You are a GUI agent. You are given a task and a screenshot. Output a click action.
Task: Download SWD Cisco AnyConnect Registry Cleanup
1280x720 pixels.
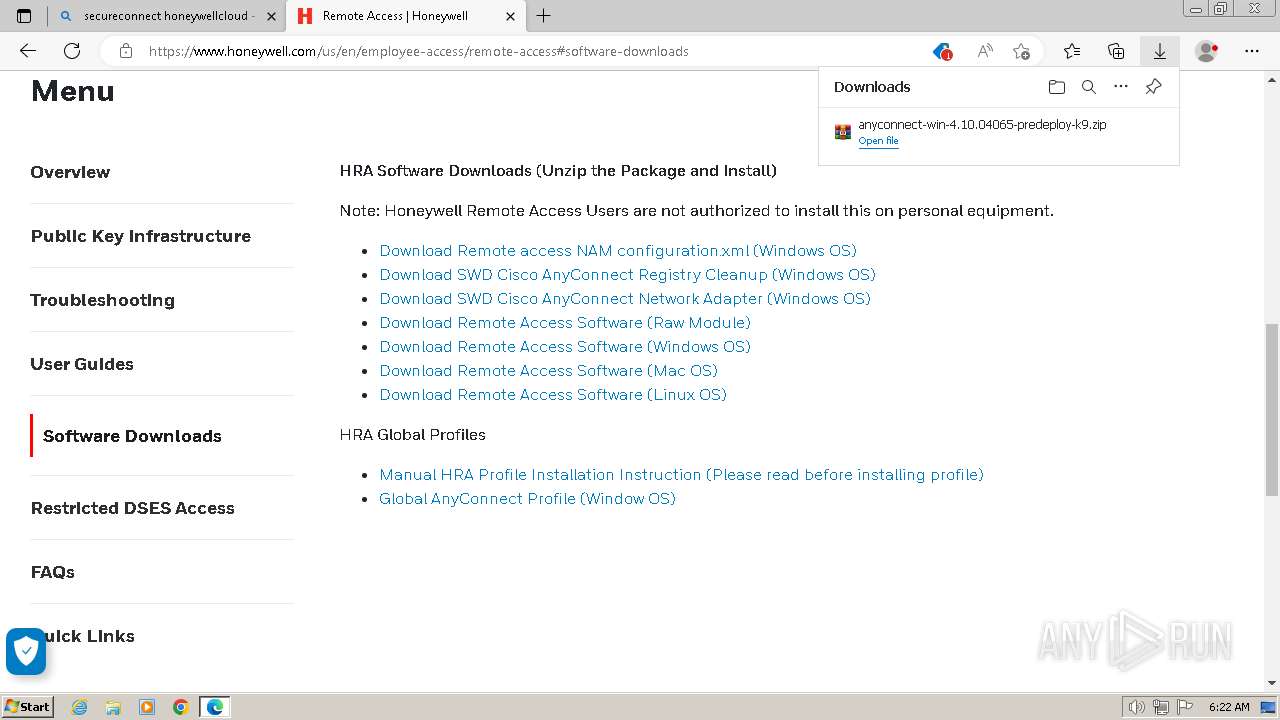(x=627, y=275)
